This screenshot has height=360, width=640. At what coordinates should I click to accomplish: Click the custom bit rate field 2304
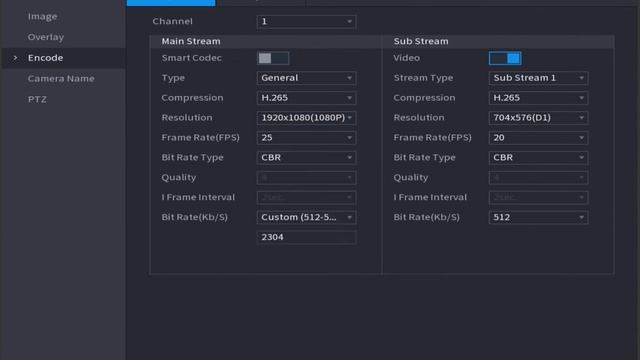(x=306, y=237)
